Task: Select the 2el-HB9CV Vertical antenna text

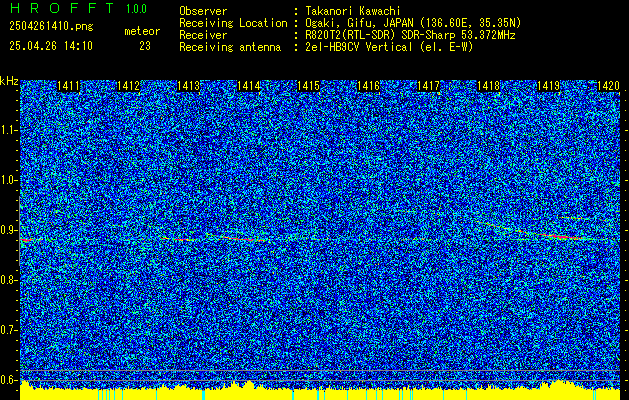Action: coord(389,47)
